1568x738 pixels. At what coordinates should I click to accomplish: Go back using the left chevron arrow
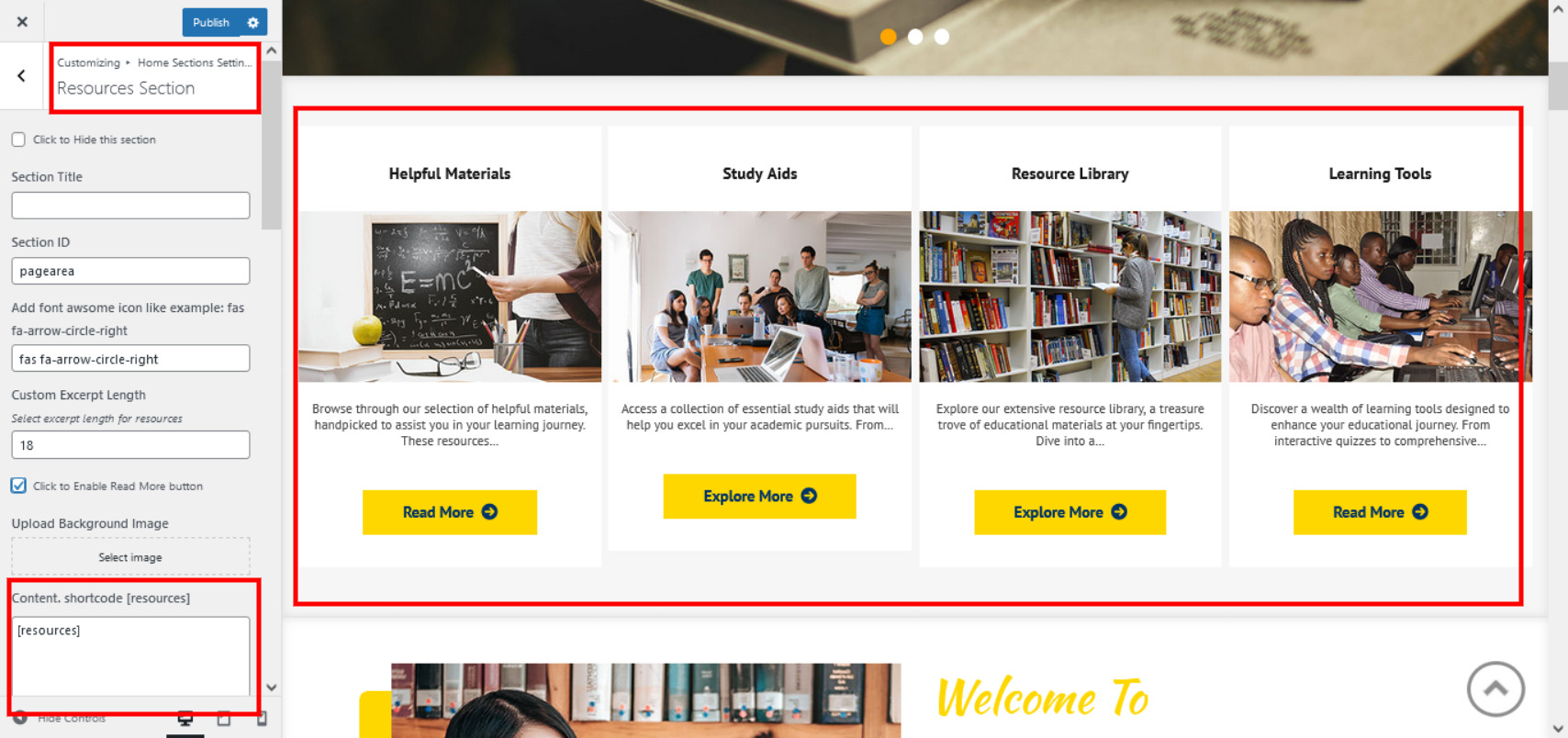21,76
